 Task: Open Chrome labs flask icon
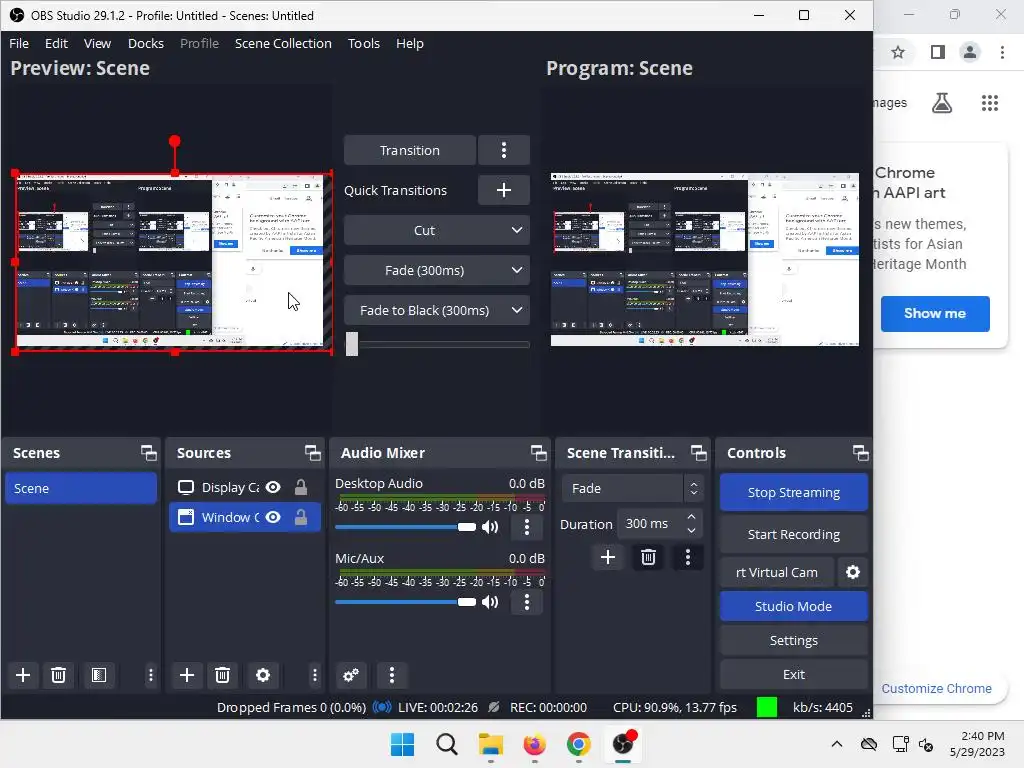tap(942, 103)
